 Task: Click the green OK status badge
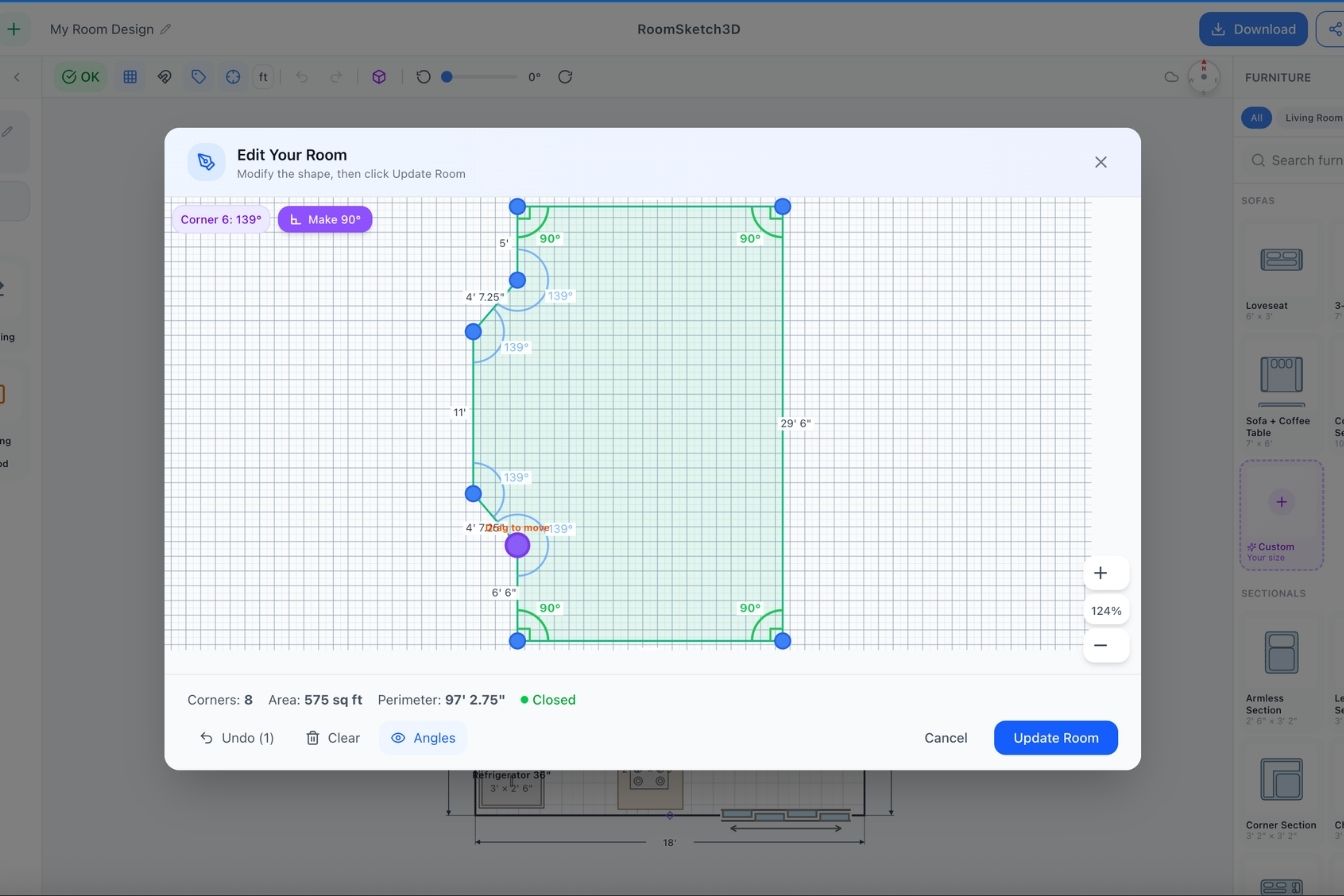(x=80, y=77)
